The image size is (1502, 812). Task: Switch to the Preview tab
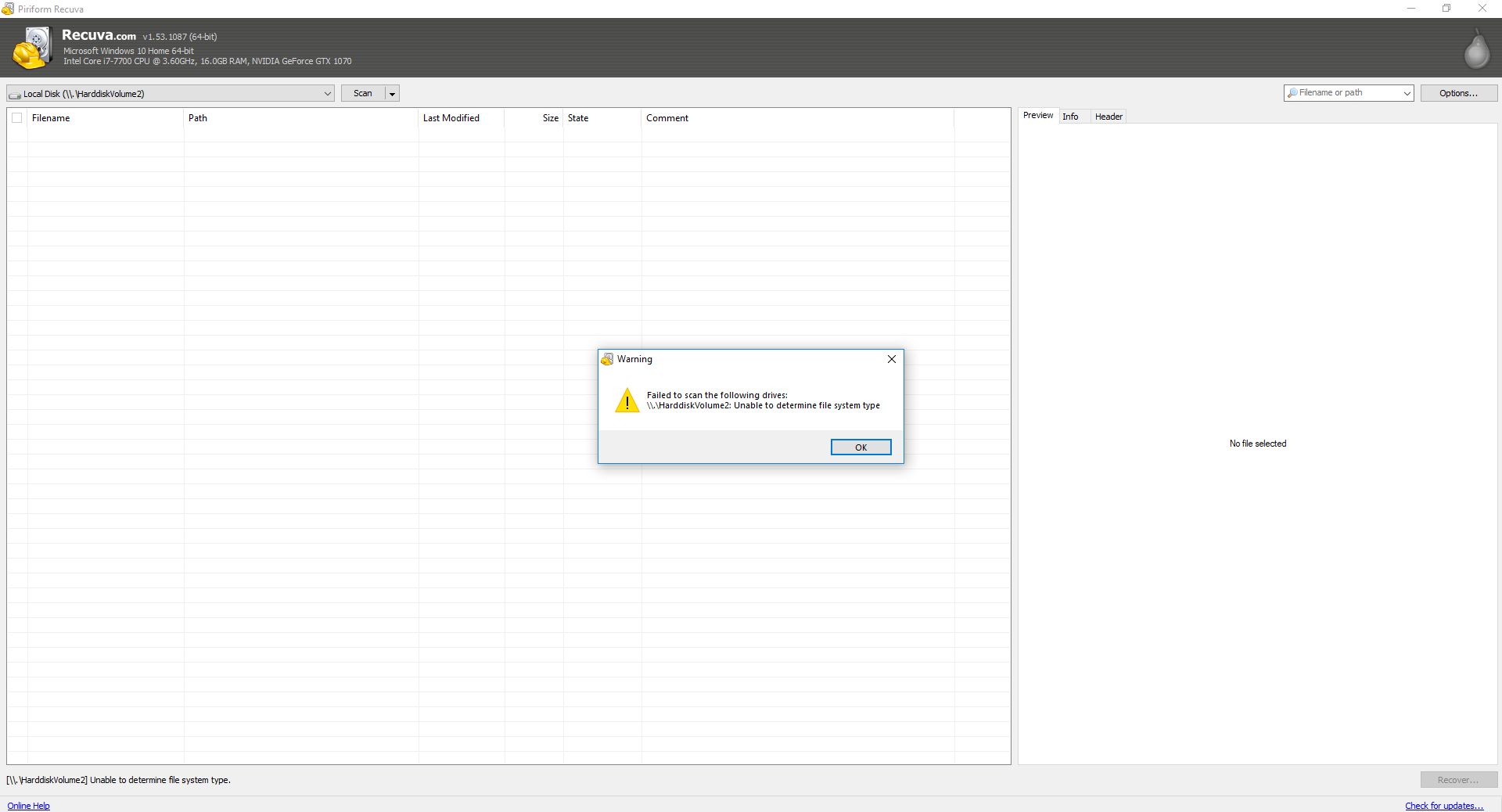(x=1038, y=116)
